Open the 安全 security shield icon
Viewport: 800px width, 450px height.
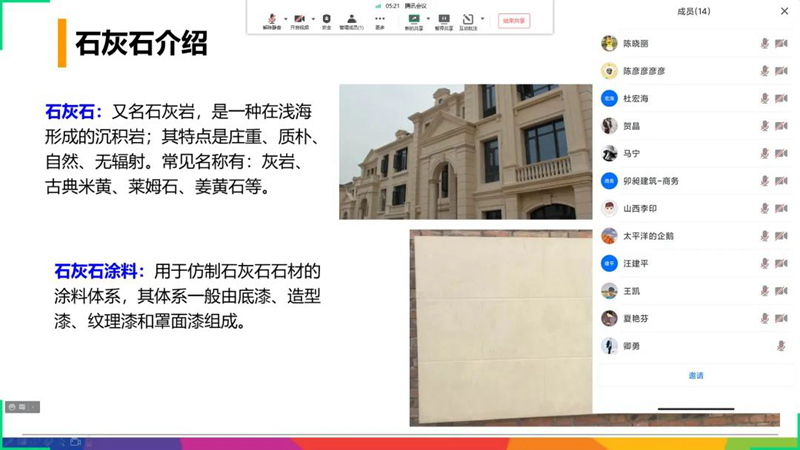(327, 19)
